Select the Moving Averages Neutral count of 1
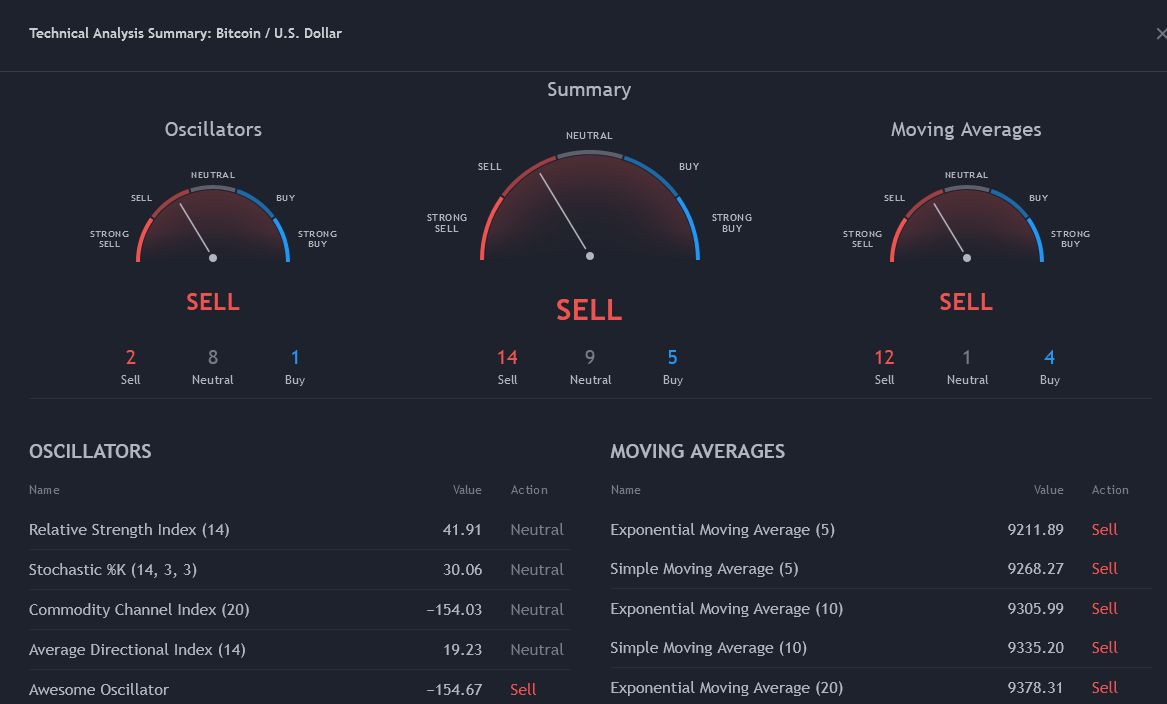 coord(967,357)
